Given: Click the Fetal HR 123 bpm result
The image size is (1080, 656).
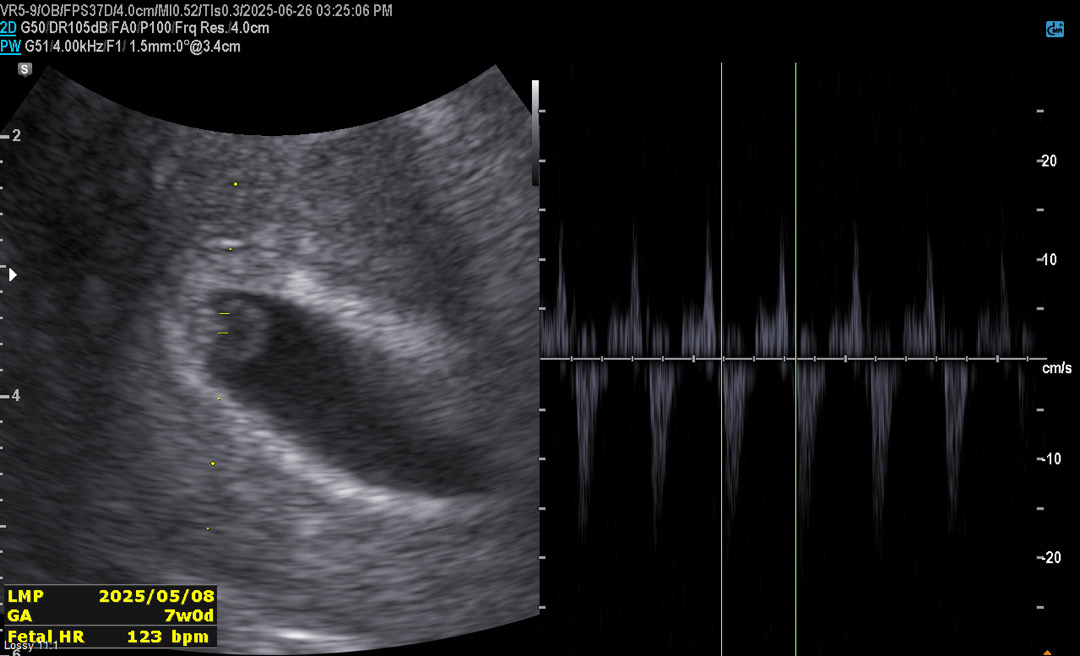Looking at the screenshot, I should pos(167,637).
